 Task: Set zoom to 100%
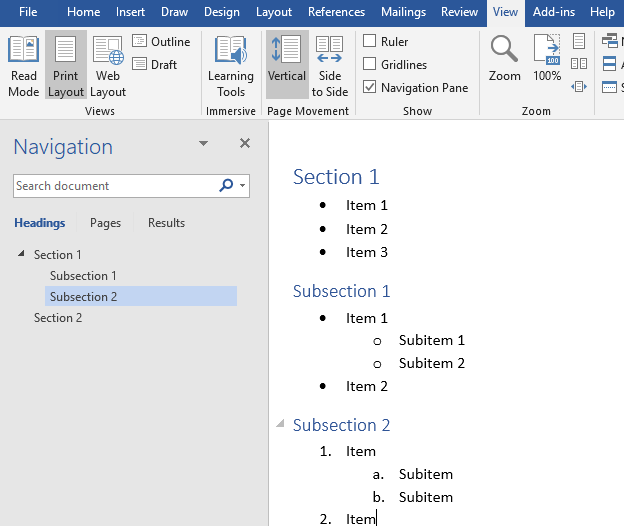point(547,58)
